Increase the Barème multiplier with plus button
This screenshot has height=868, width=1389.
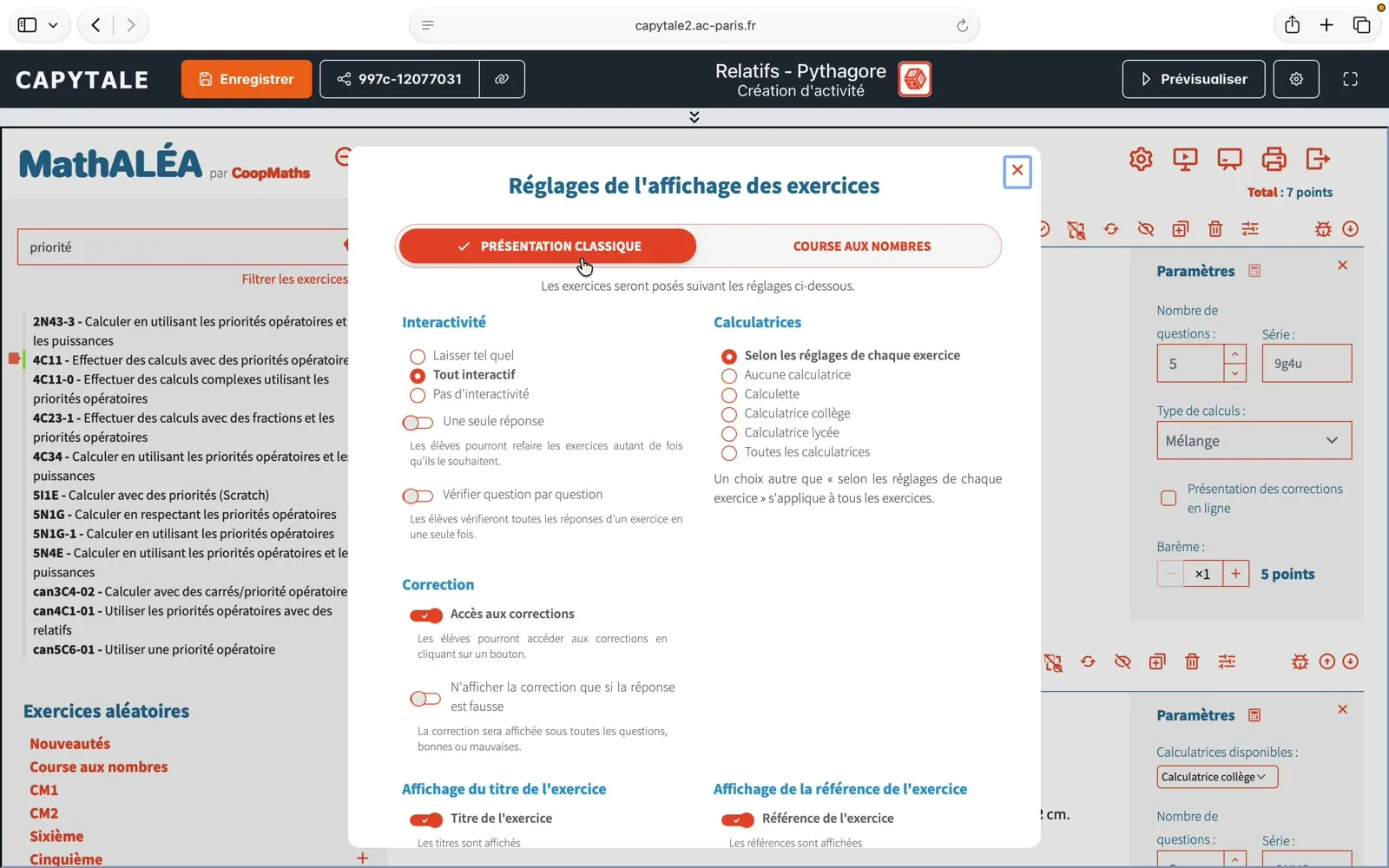(1235, 574)
